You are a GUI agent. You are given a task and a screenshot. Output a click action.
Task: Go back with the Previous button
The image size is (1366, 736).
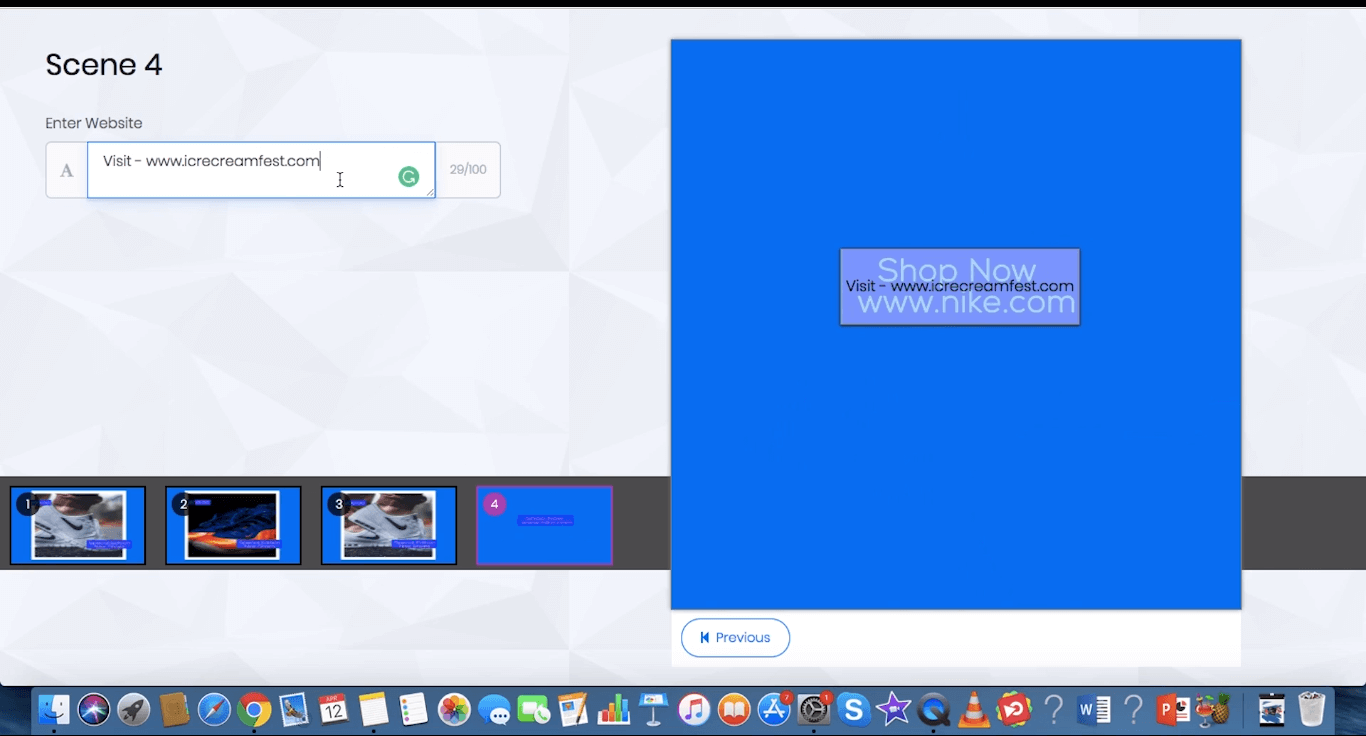pos(735,638)
